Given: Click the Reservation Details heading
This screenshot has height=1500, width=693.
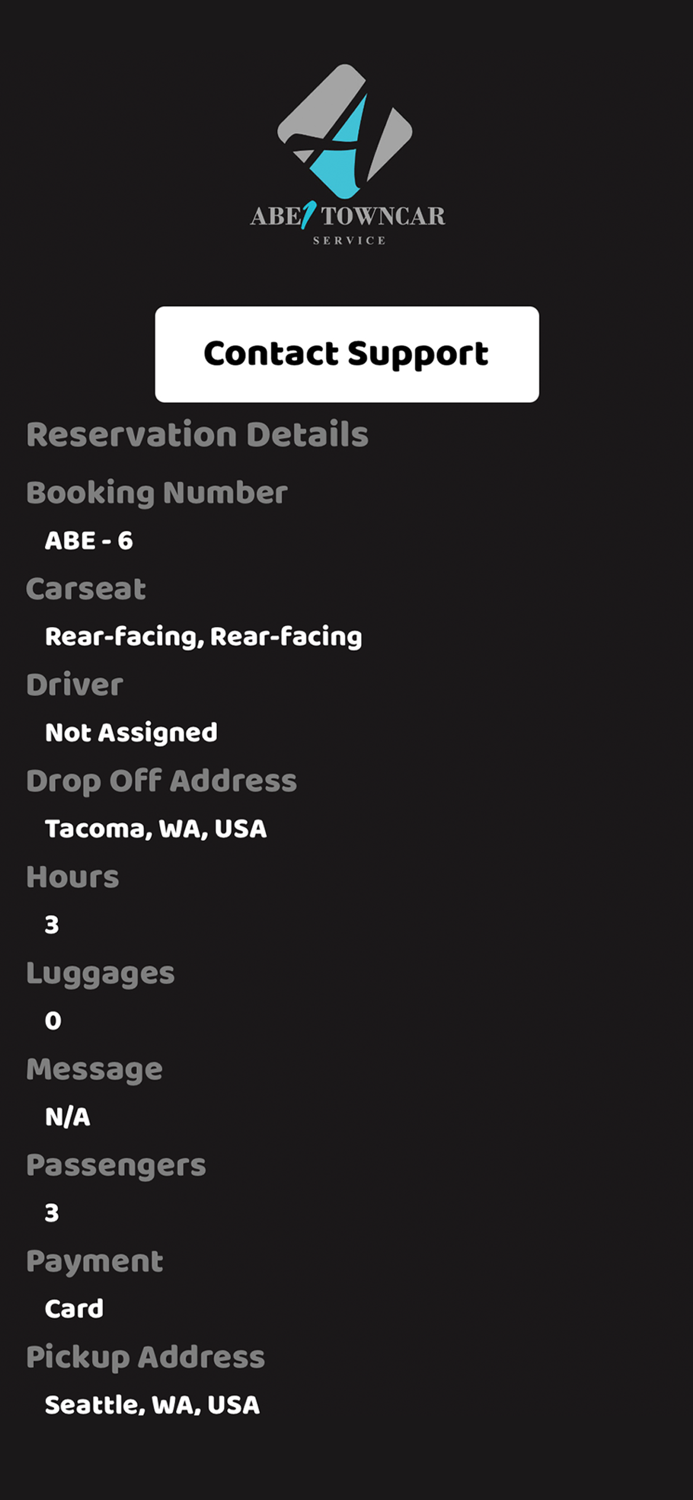Looking at the screenshot, I should [197, 434].
